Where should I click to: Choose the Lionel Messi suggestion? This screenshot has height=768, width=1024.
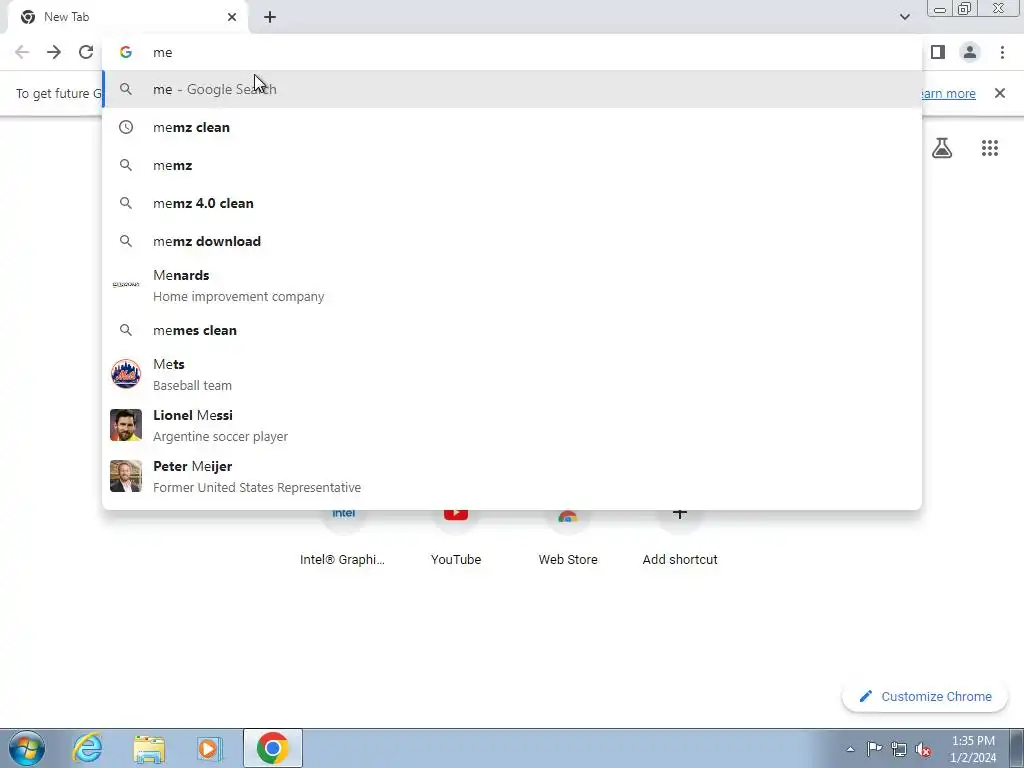512,425
